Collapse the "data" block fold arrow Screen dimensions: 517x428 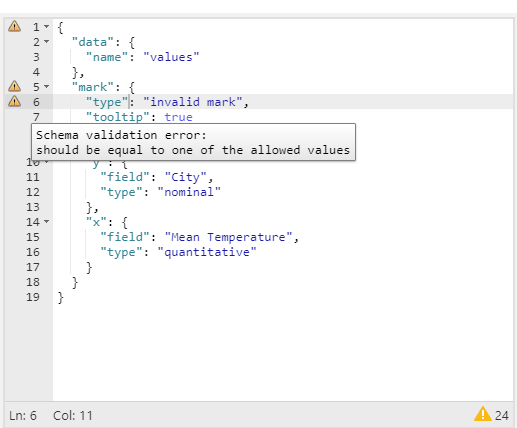tap(47, 41)
